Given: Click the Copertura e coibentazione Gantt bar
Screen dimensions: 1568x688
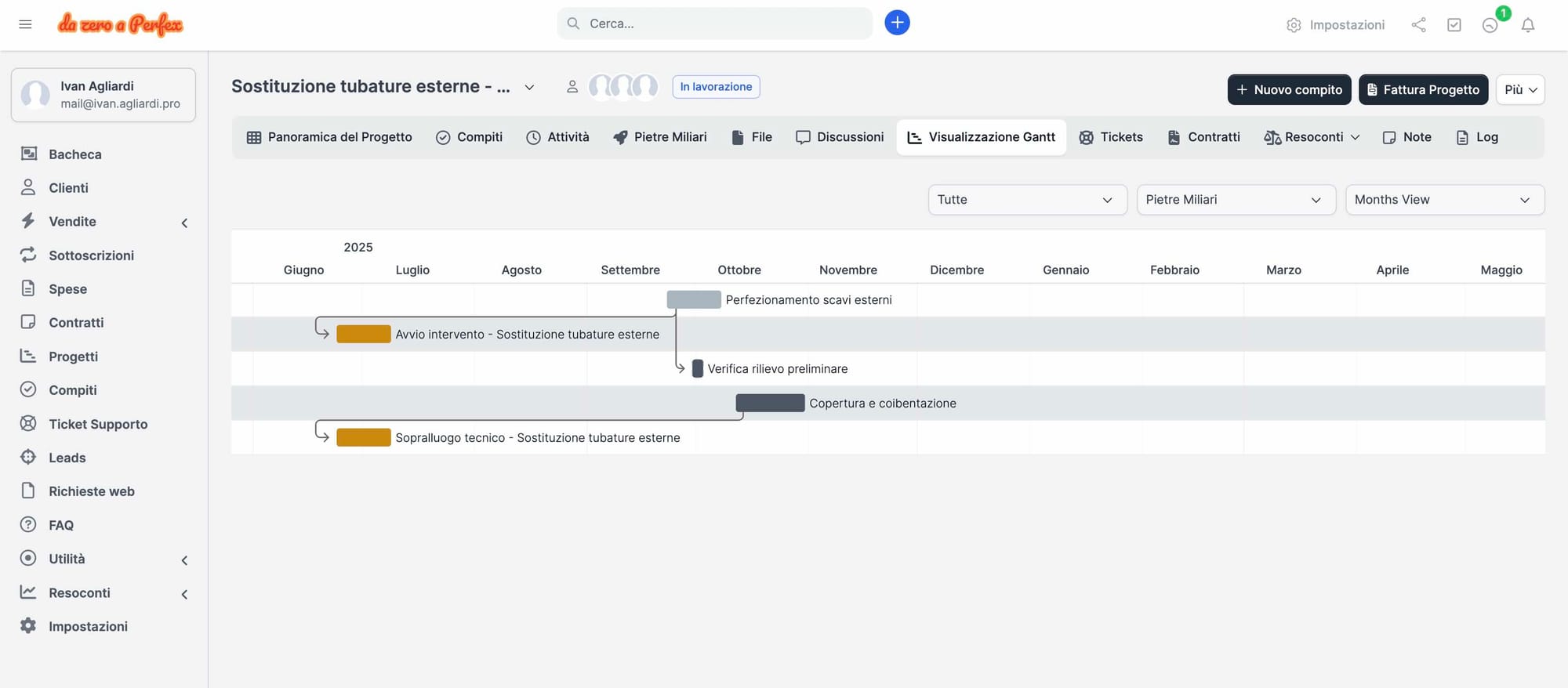Looking at the screenshot, I should [x=770, y=403].
